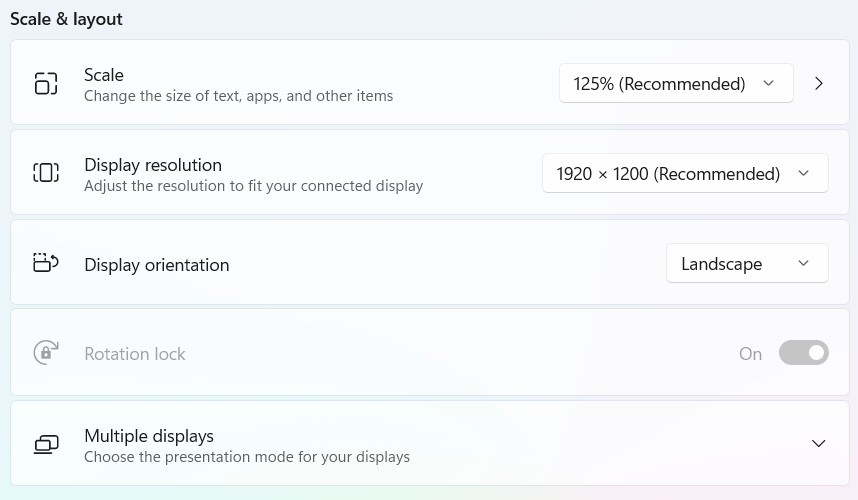Click the Scale icon

coord(46,84)
